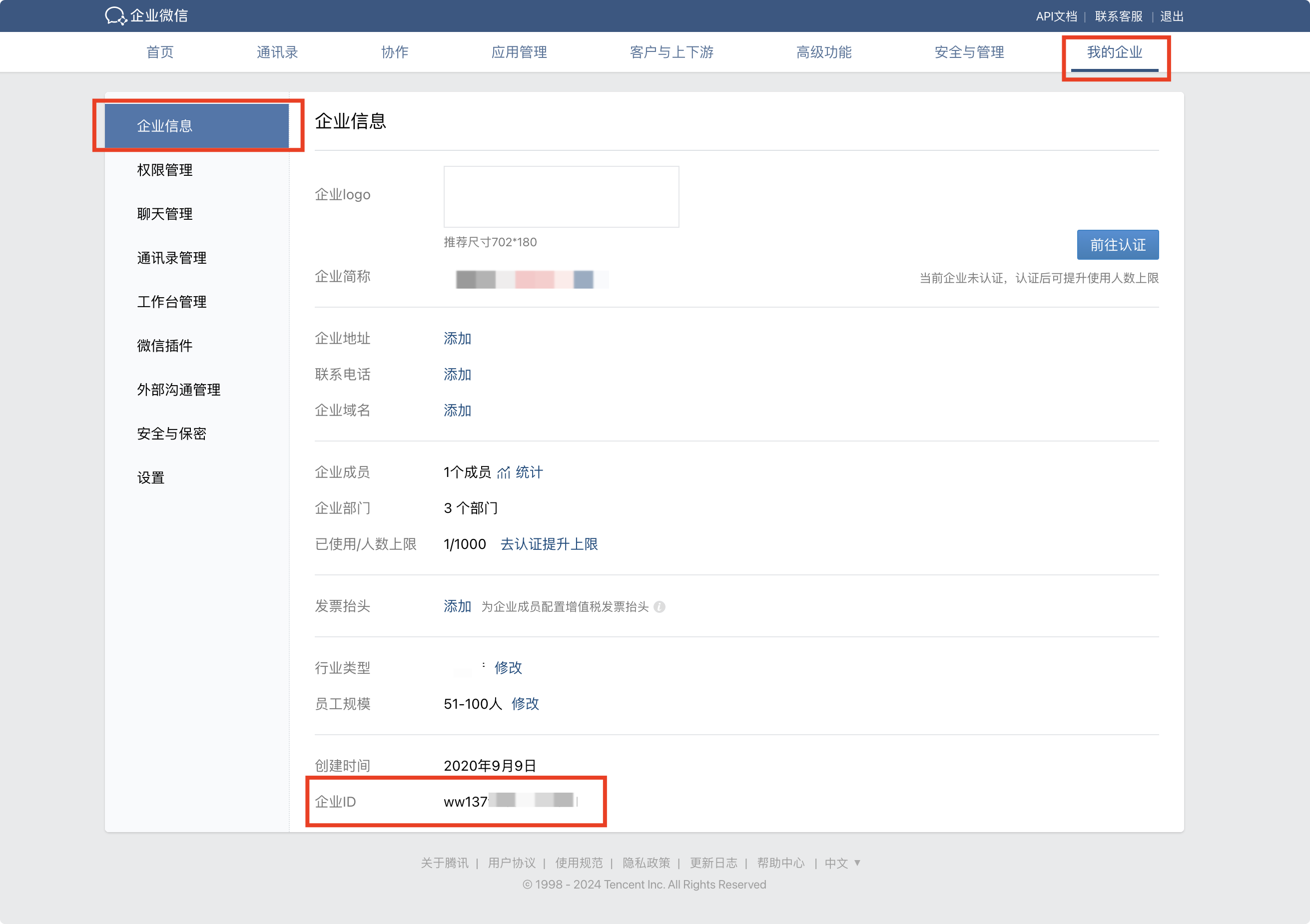Click the 企业logo upload box
The width and height of the screenshot is (1310, 924).
tap(561, 197)
